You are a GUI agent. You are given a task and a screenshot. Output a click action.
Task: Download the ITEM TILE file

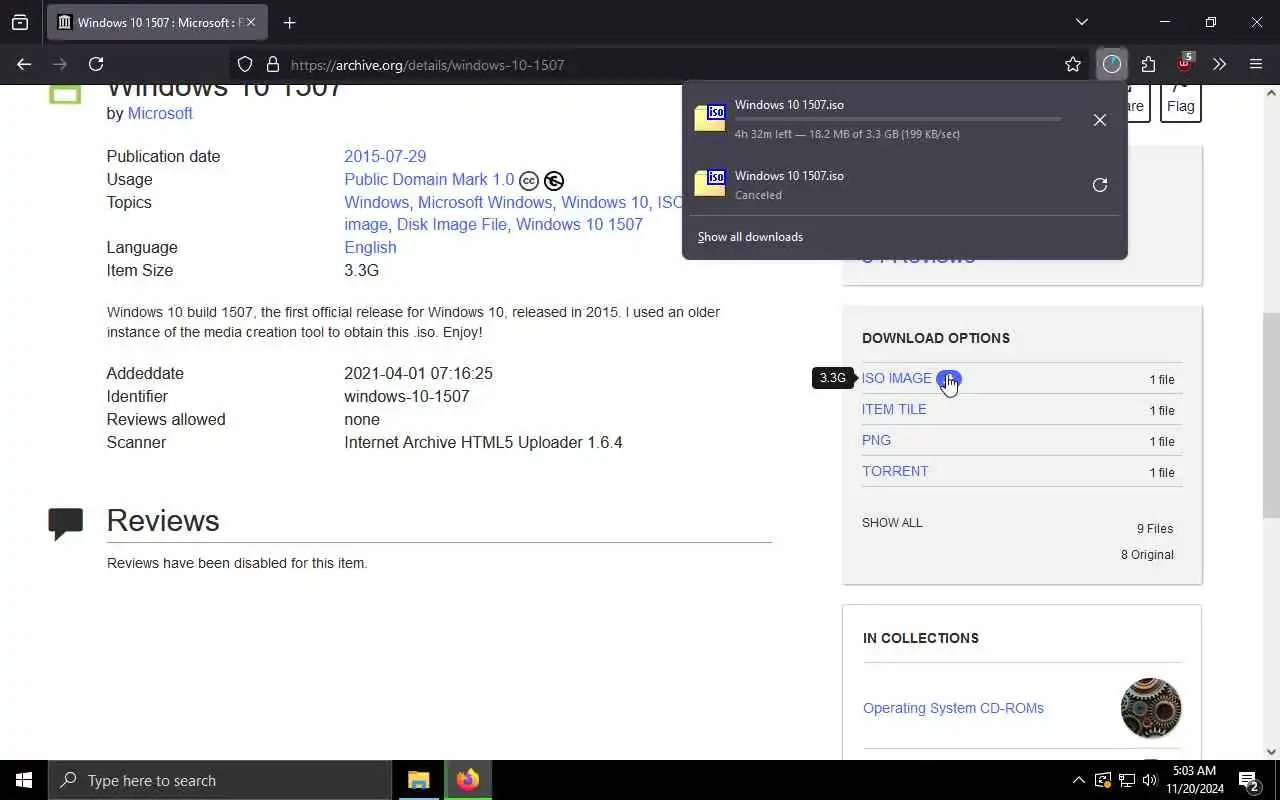[894, 409]
